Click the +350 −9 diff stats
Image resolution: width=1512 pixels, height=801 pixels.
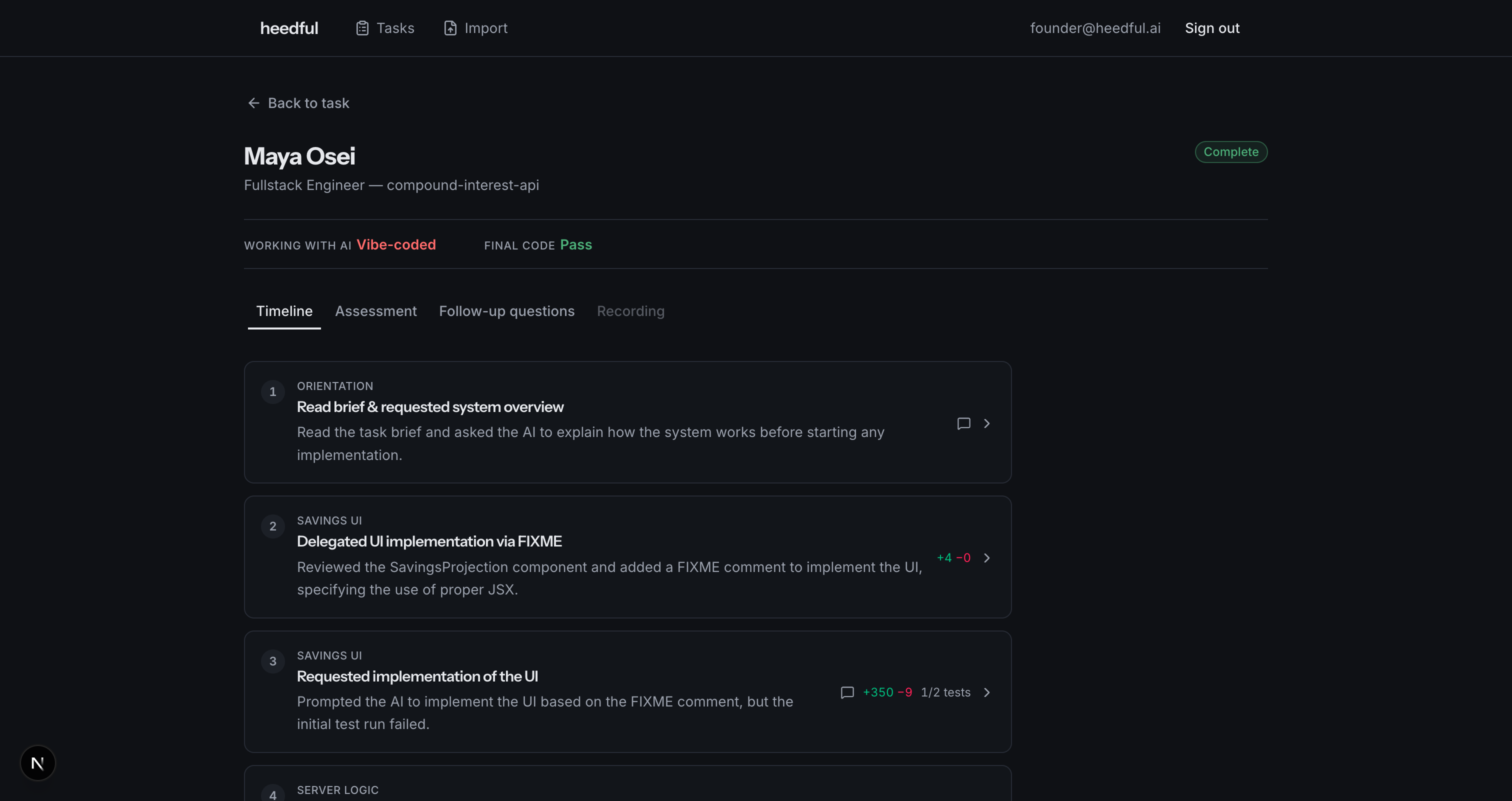(x=887, y=692)
